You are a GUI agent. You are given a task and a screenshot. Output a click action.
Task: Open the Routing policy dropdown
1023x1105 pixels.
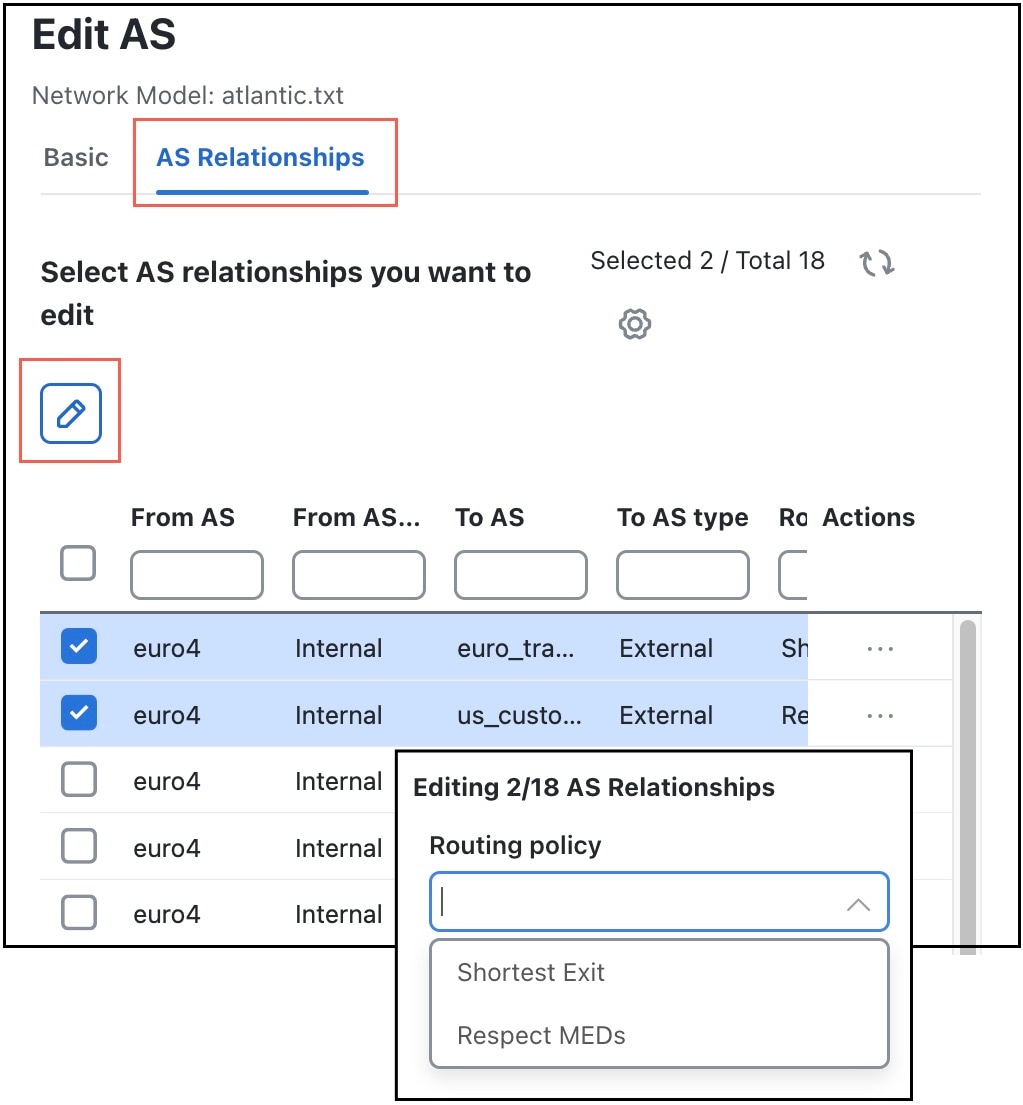coord(658,902)
